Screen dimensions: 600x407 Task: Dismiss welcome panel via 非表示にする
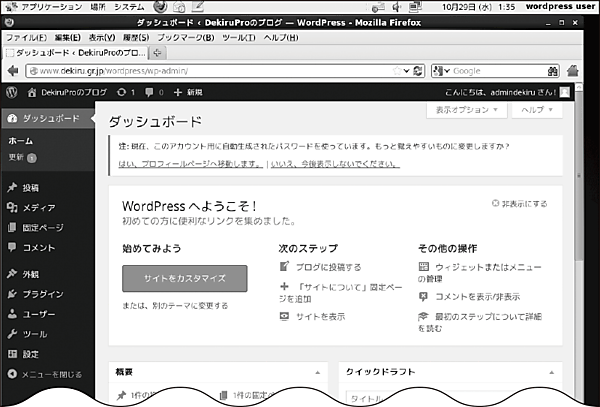point(520,203)
